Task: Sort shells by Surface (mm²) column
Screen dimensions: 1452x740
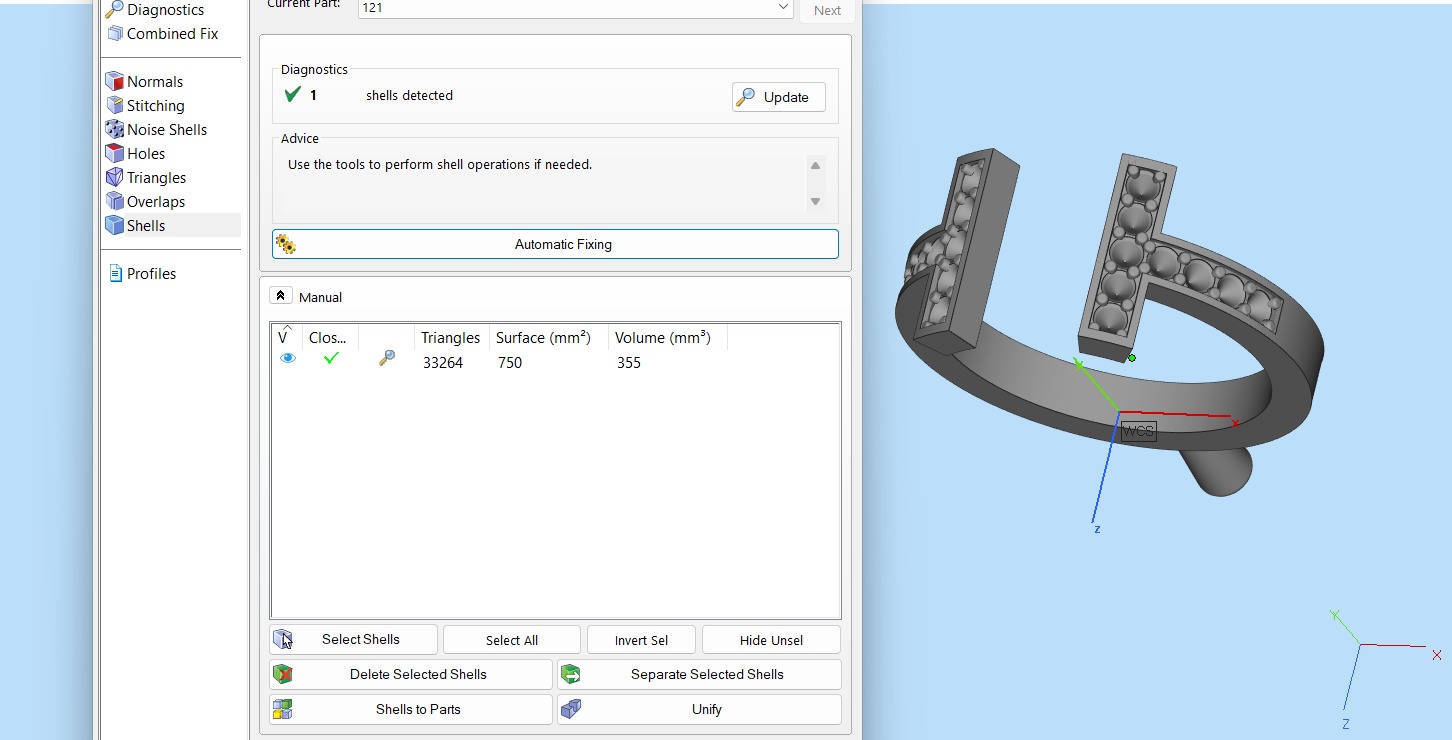Action: 543,338
